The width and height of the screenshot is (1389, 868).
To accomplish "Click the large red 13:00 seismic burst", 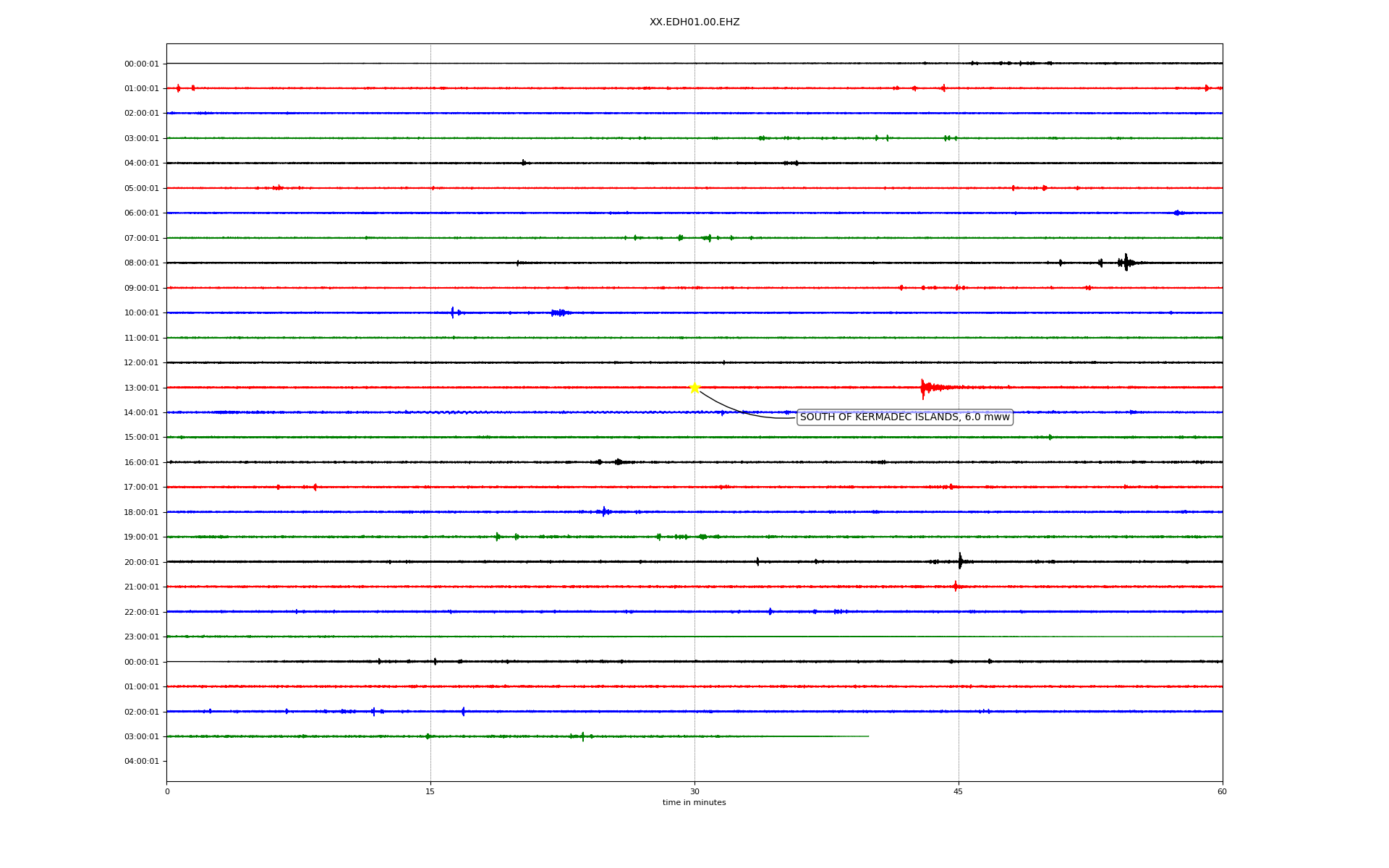I will 924,388.
